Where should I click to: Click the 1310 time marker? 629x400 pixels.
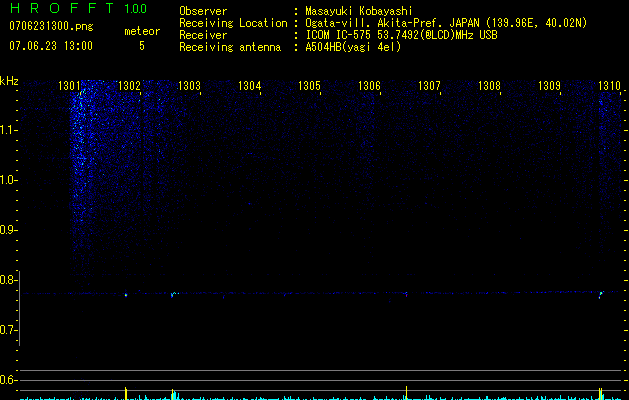609,86
